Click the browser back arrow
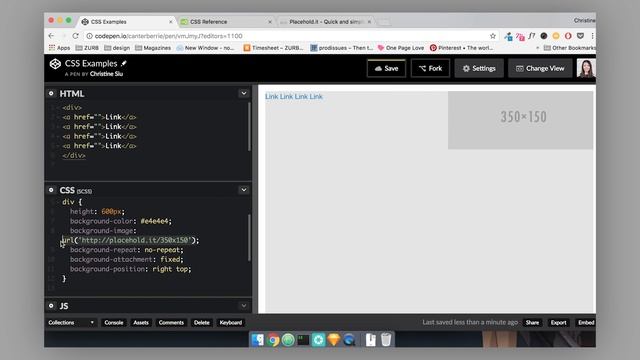 point(51,36)
